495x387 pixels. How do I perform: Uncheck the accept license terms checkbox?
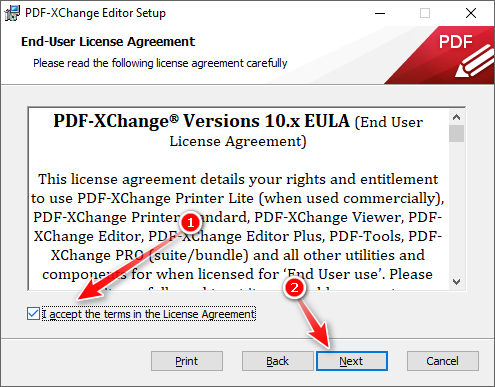tap(33, 314)
